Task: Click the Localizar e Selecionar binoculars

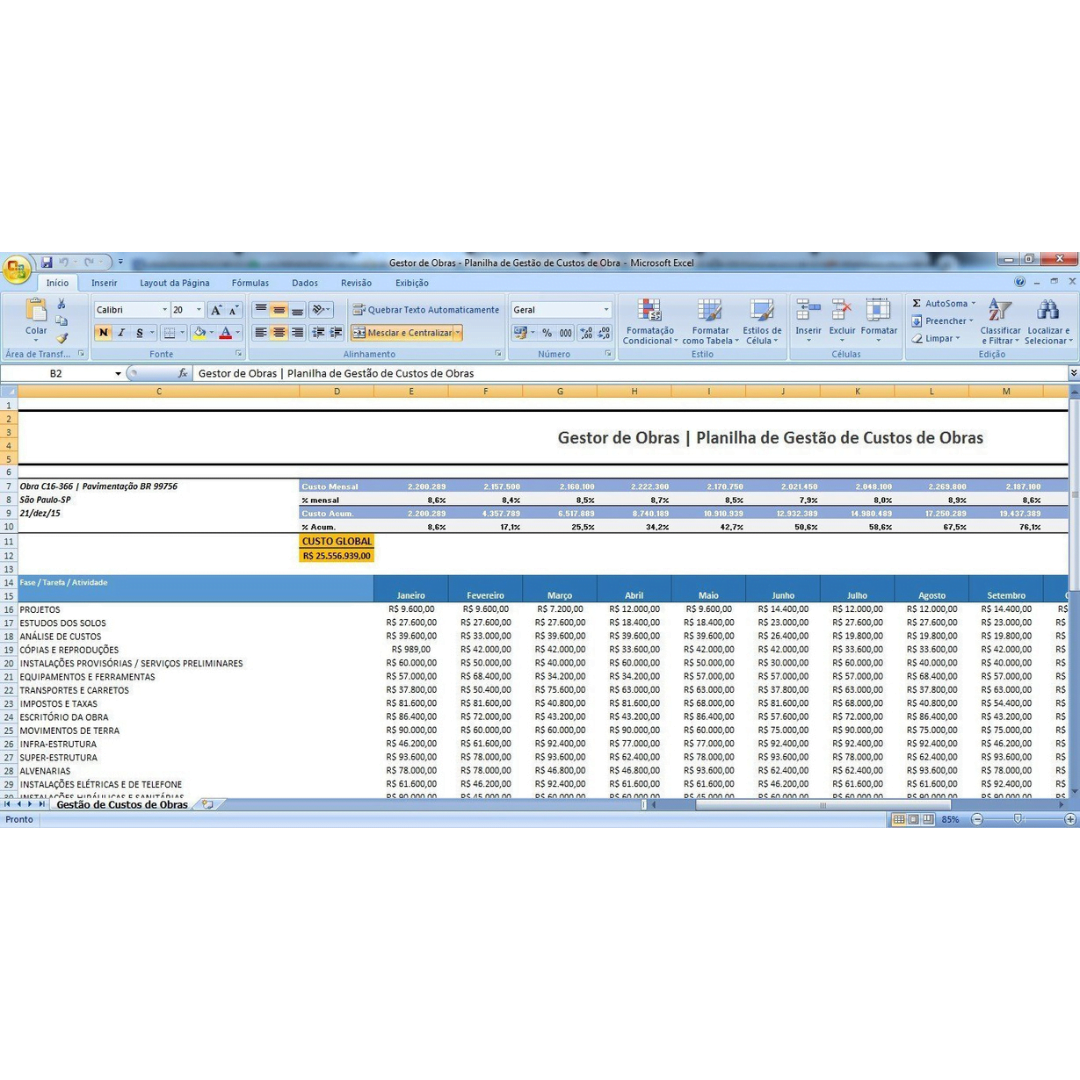Action: click(x=1047, y=311)
